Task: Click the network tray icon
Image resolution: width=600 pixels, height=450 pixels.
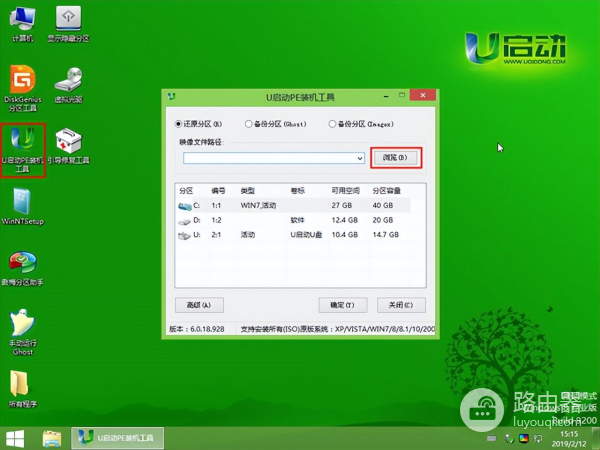Action: (x=509, y=439)
